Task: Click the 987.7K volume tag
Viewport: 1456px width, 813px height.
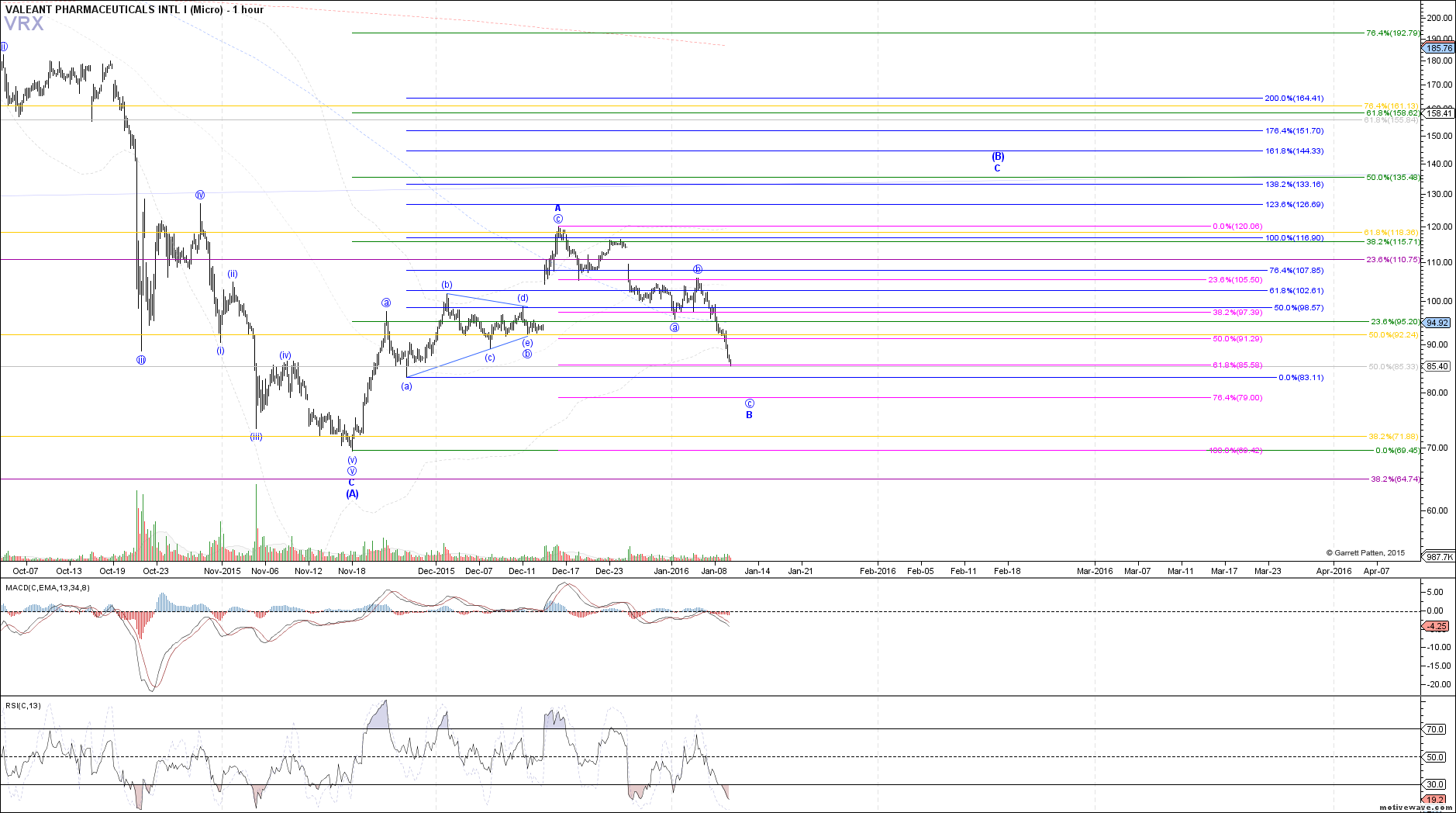Action: [x=1440, y=556]
